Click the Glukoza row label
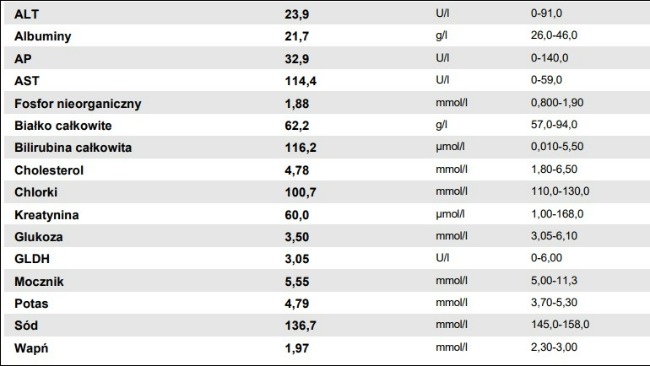 [x=39, y=237]
